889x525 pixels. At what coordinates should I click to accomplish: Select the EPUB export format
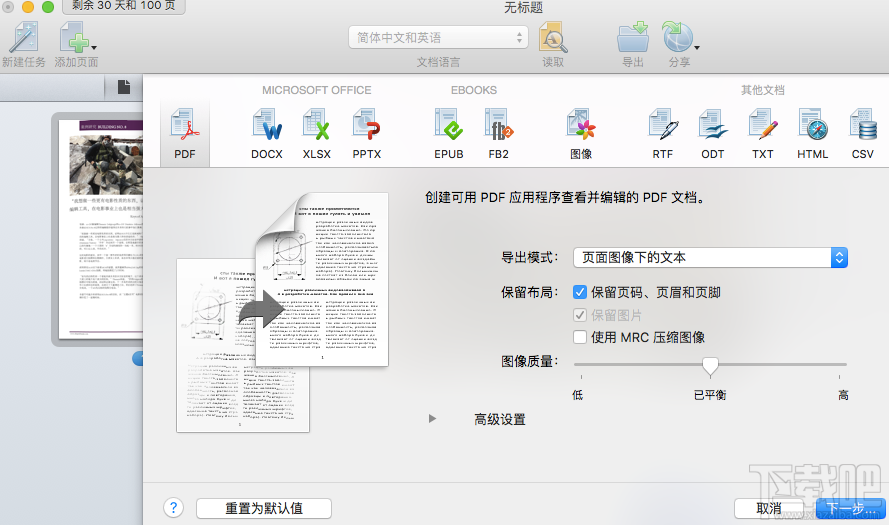click(448, 134)
